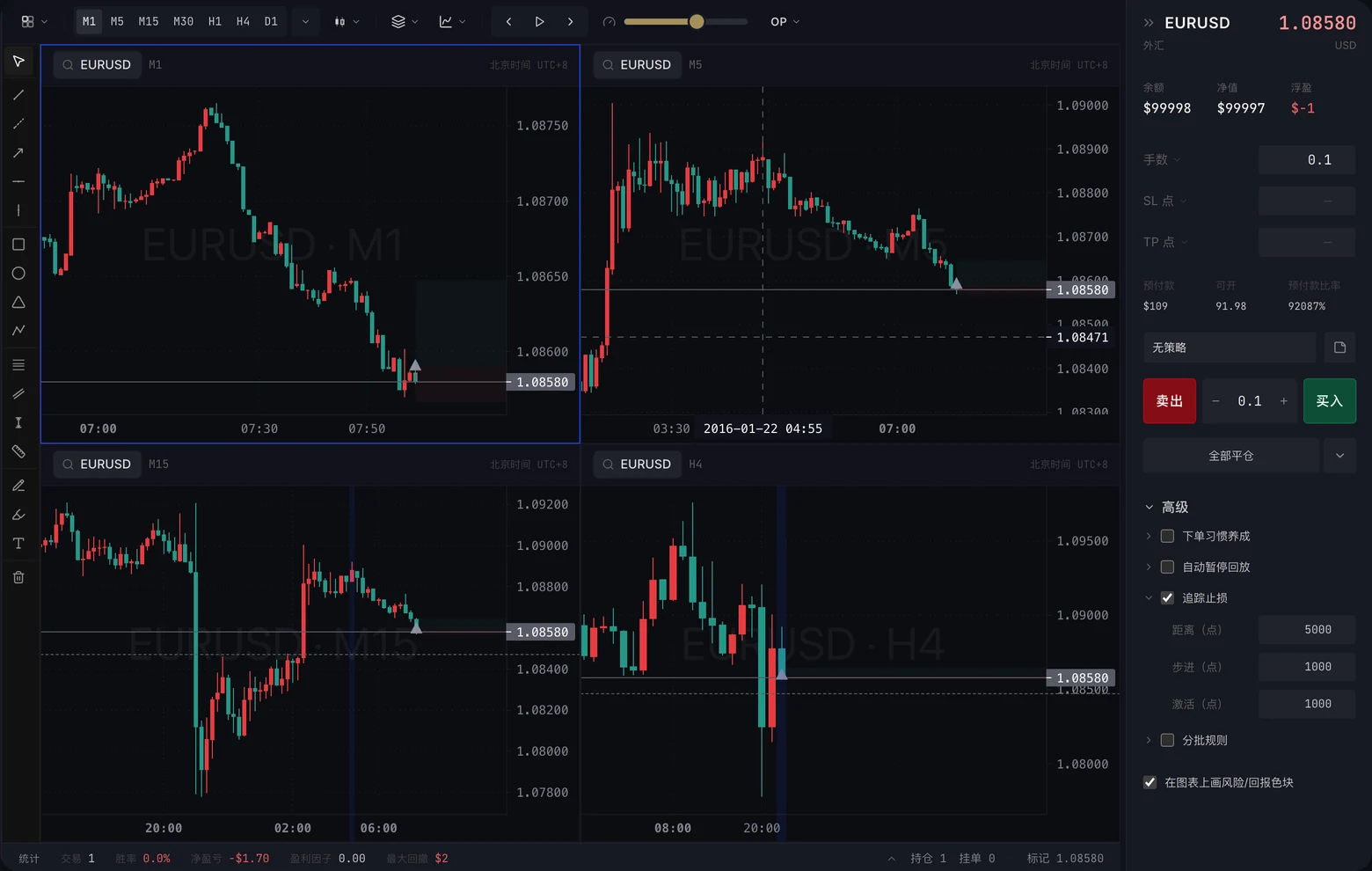Click the red 卖出 sell button
Screen dimensions: 1372x871
pos(1169,401)
